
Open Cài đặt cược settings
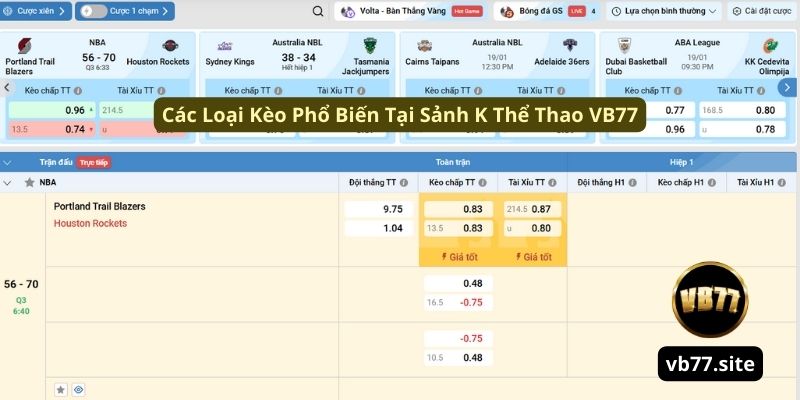coord(763,11)
